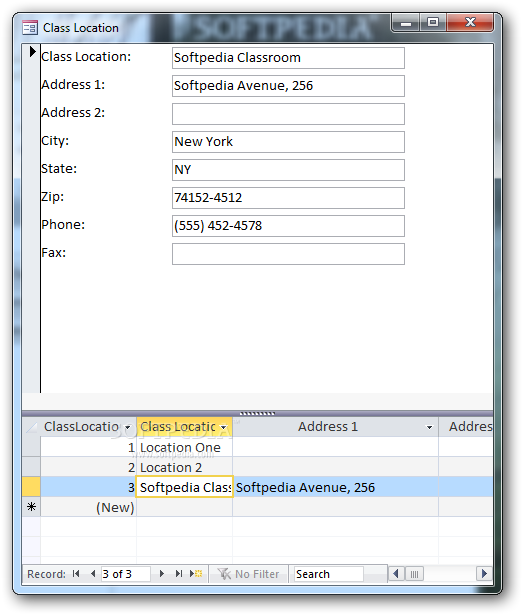The width and height of the screenshot is (523, 615).
Task: Click the select-all datasheet corner
Action: point(31,427)
